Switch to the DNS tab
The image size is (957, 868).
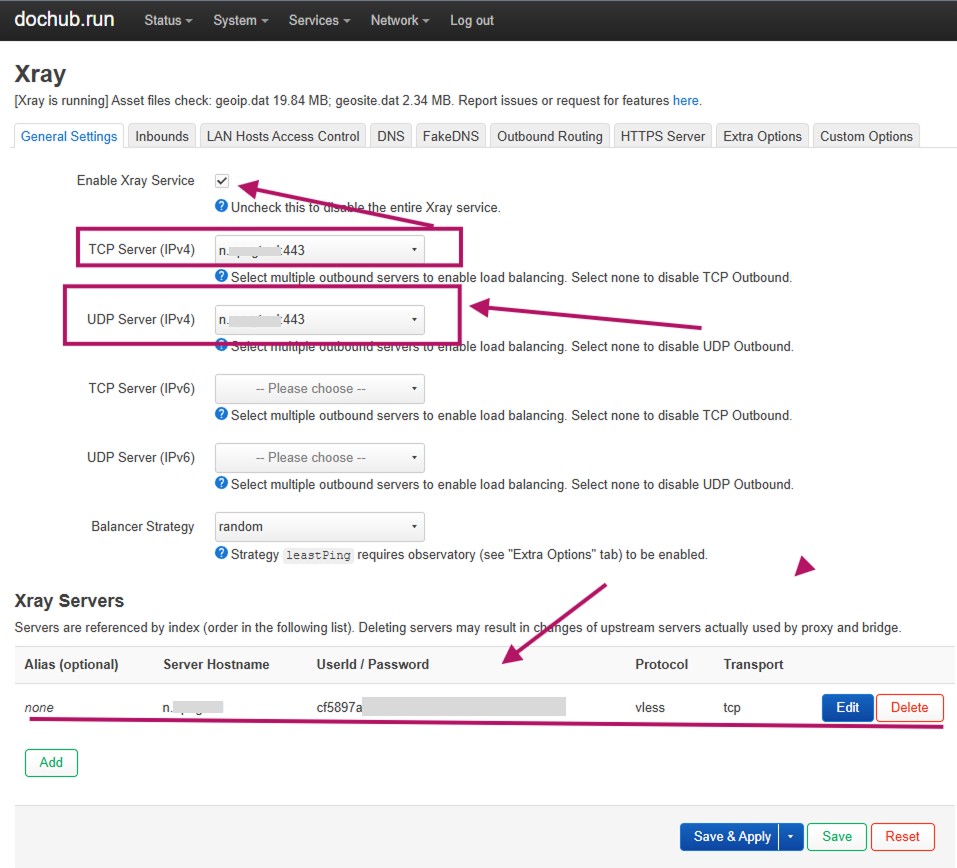(x=391, y=136)
